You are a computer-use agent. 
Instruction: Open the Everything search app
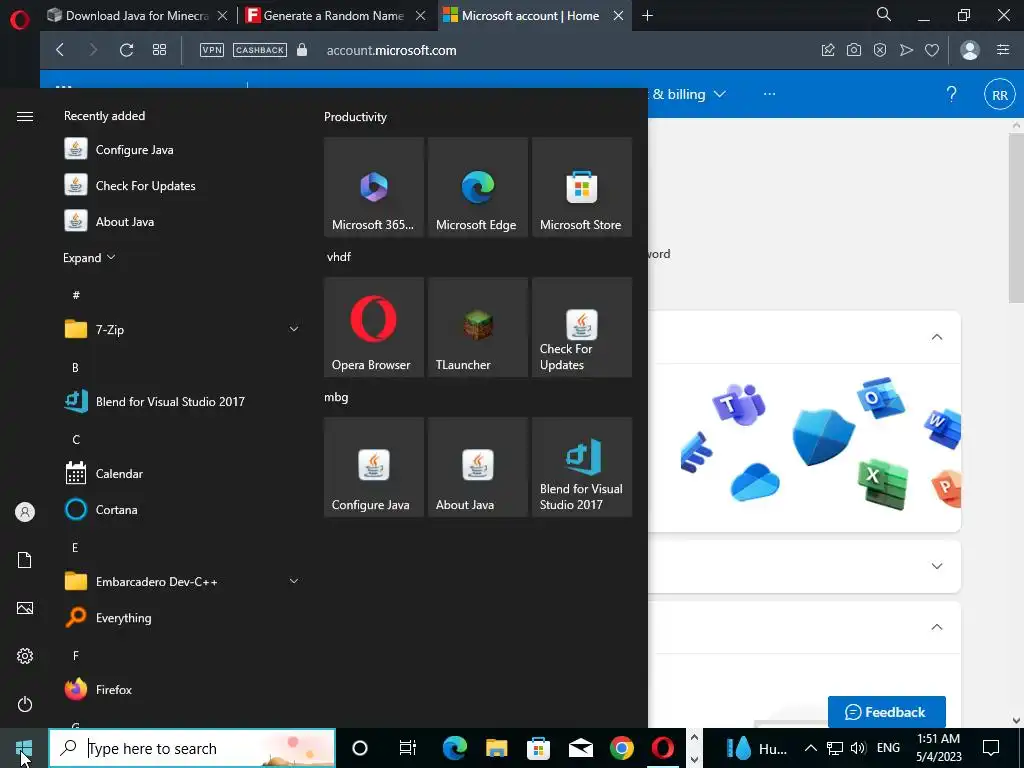183,617
